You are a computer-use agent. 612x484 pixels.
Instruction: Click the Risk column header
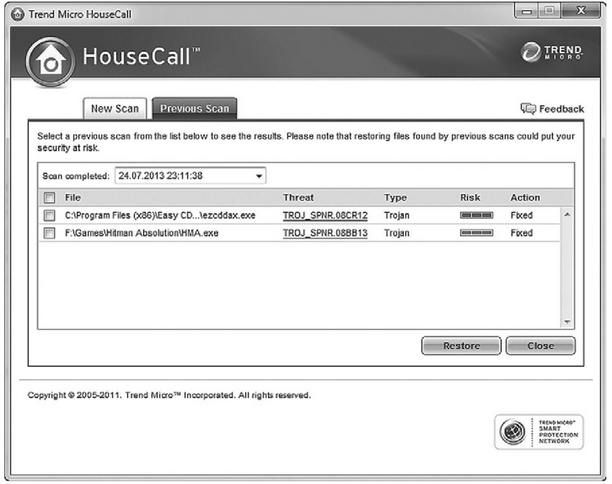point(470,198)
